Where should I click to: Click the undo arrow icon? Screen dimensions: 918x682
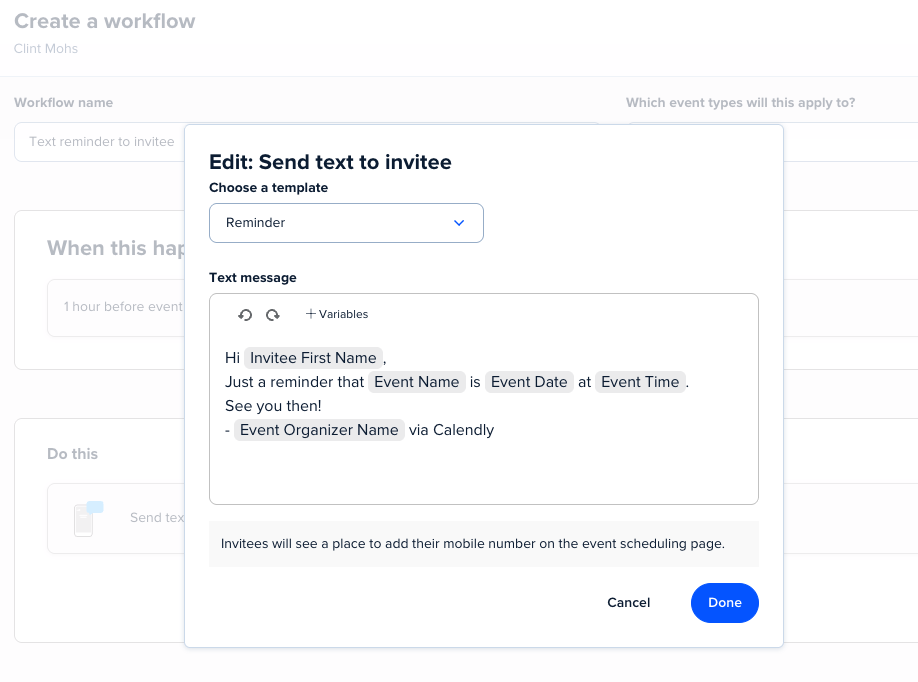point(245,315)
